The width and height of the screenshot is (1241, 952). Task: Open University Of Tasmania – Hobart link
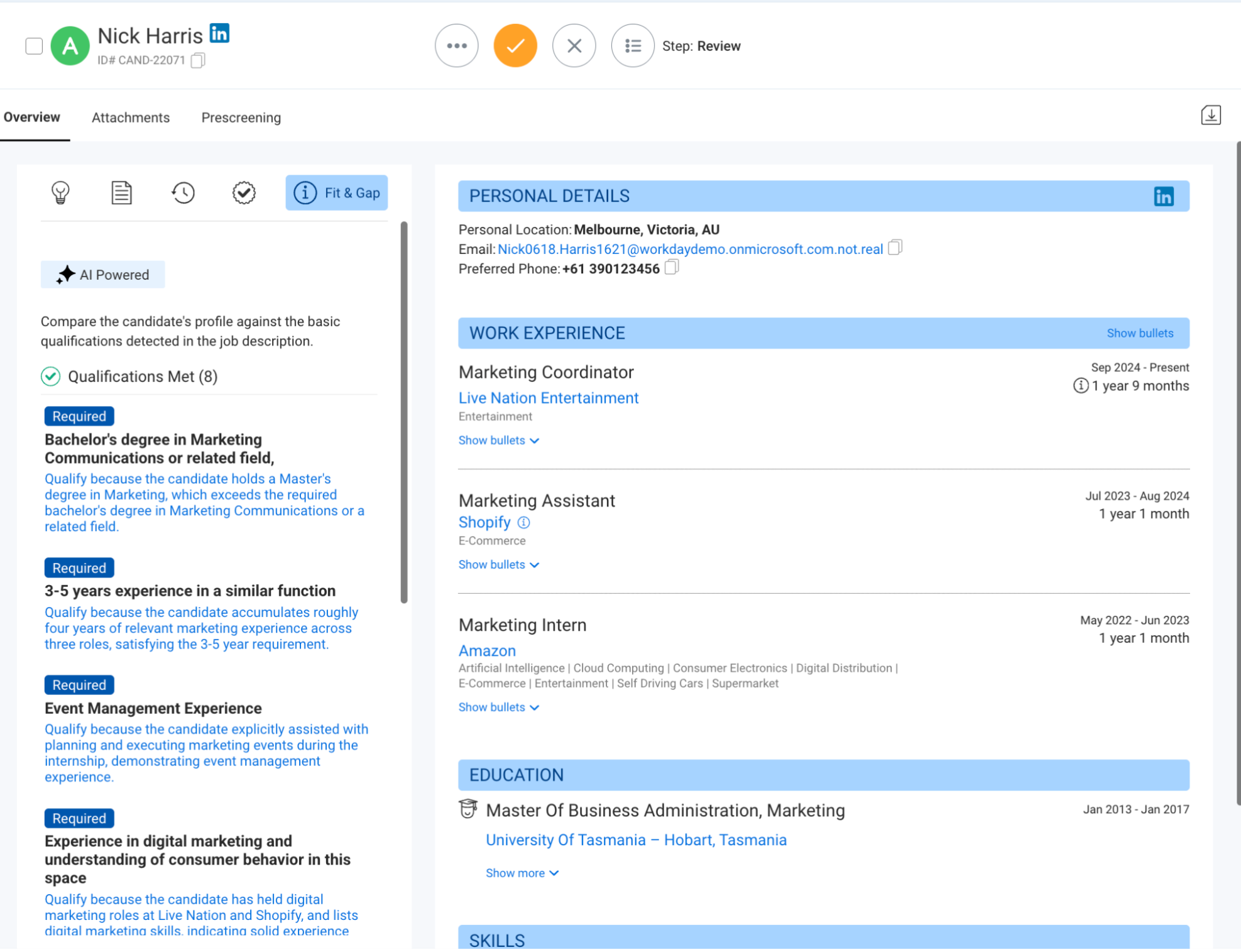pyautogui.click(x=636, y=841)
